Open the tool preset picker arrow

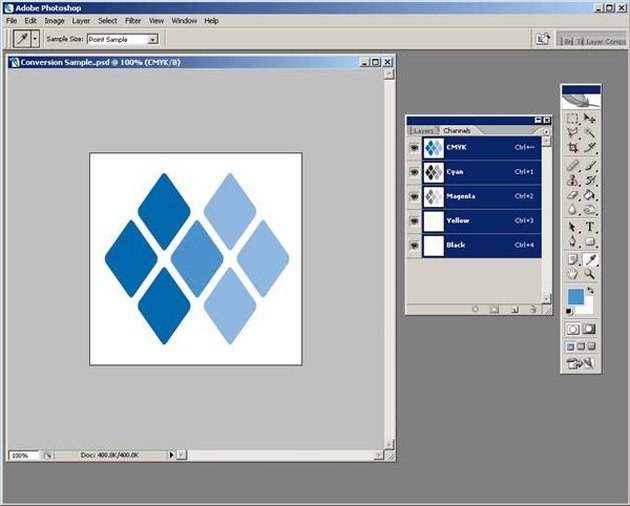[35, 39]
